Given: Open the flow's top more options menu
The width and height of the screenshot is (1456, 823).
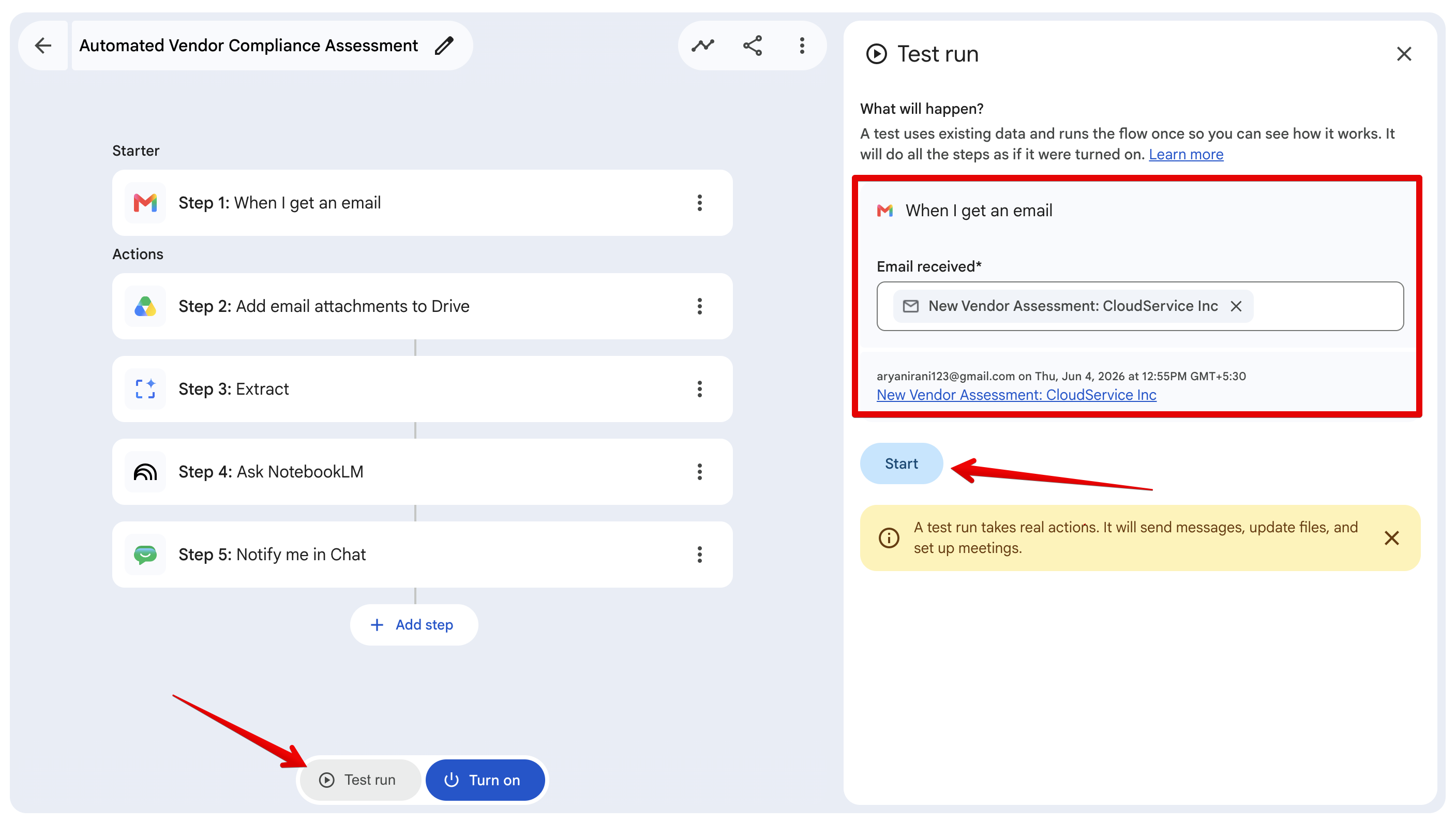Looking at the screenshot, I should coord(802,46).
